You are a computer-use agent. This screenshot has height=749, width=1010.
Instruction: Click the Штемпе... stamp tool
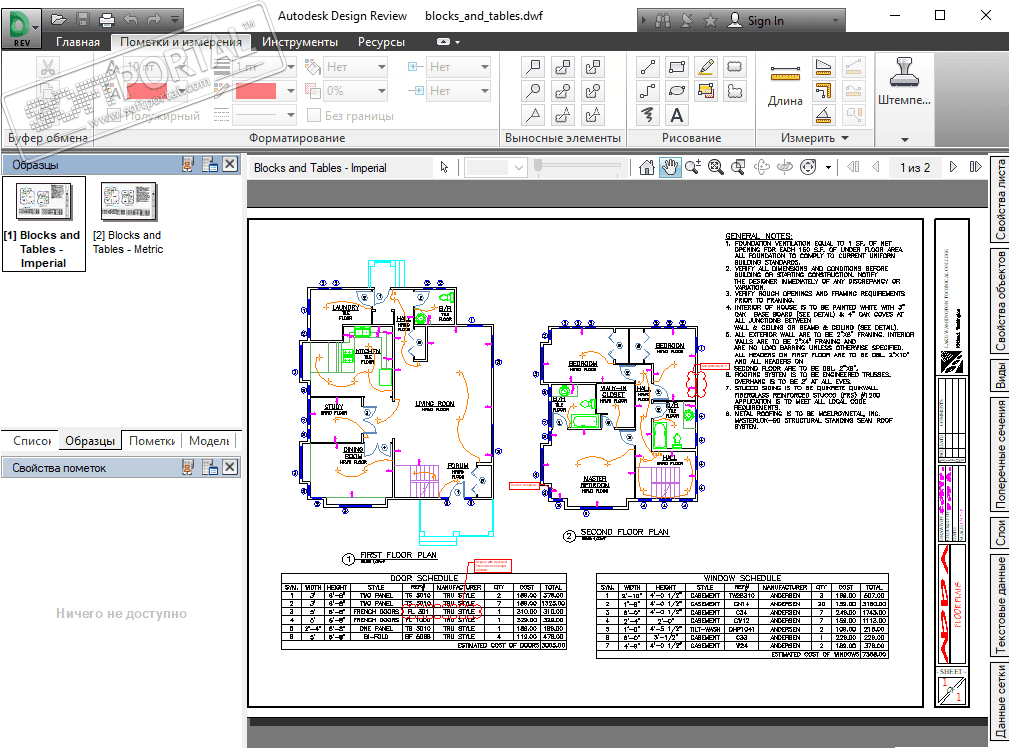click(904, 81)
